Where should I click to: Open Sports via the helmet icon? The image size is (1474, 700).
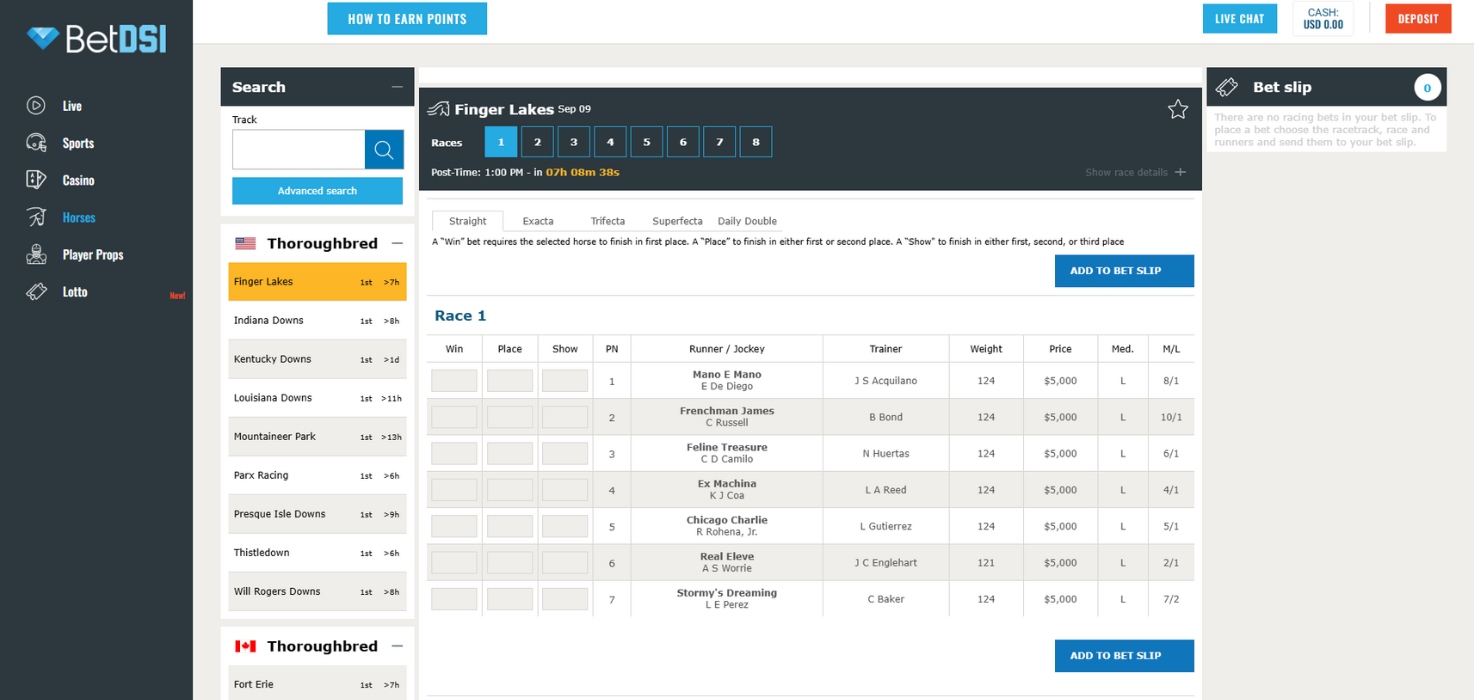[36, 142]
